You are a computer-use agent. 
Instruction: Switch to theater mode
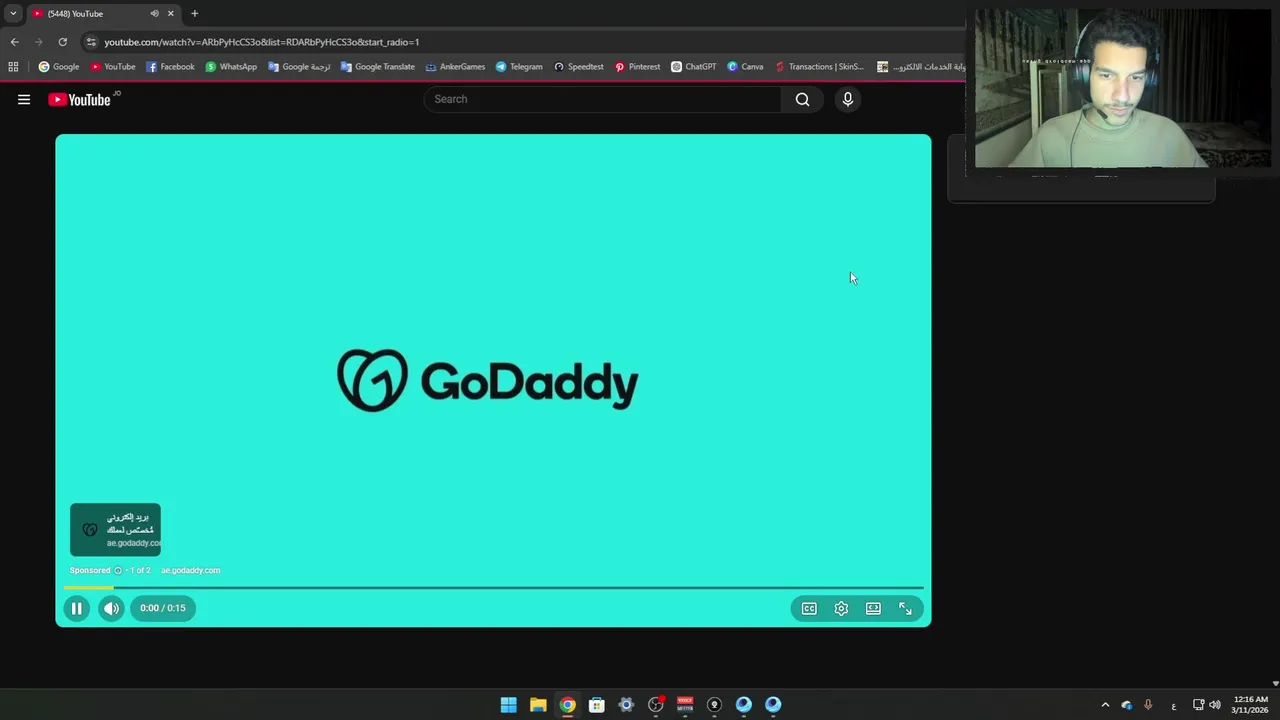pos(873,608)
